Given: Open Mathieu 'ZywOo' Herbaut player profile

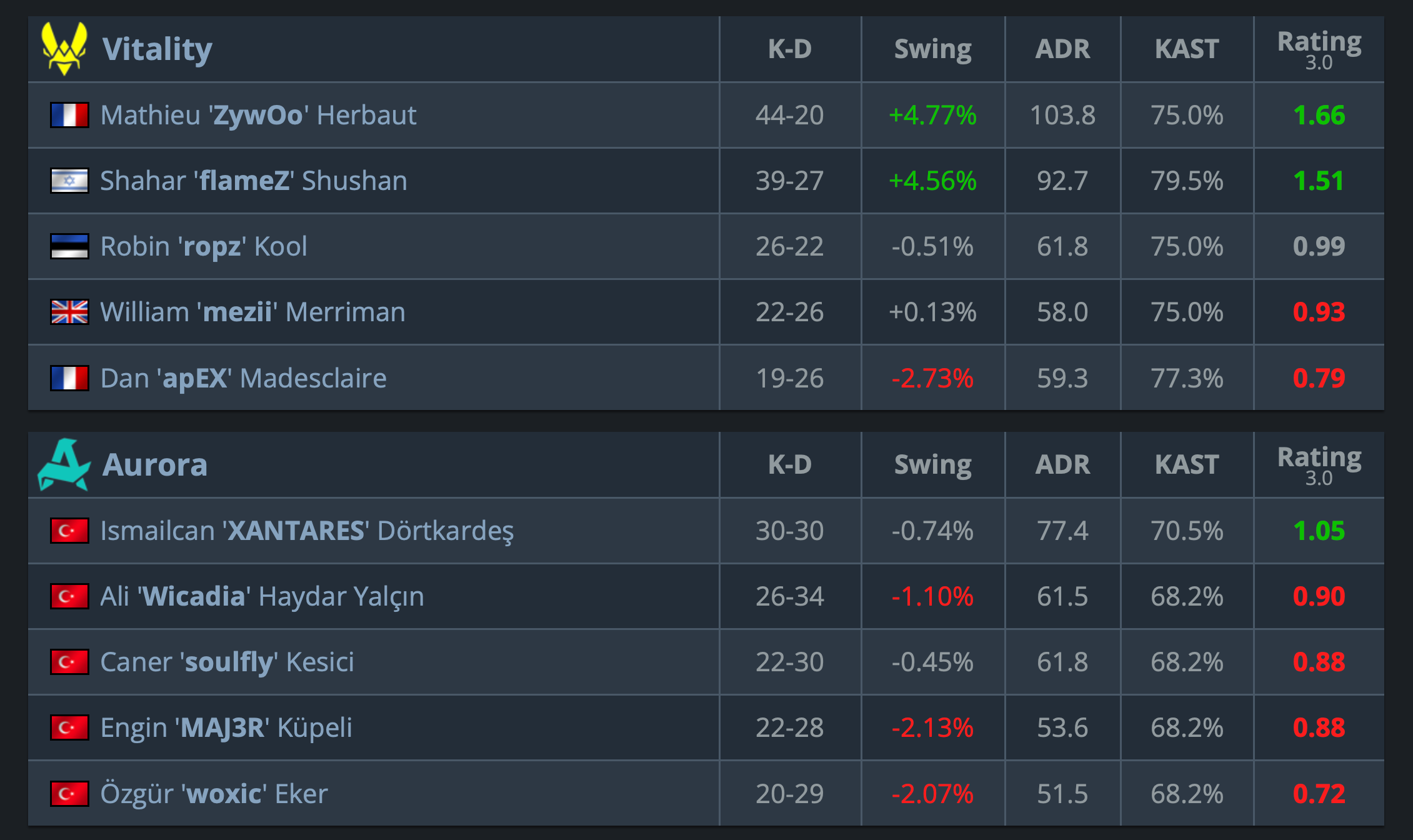Looking at the screenshot, I should [258, 115].
